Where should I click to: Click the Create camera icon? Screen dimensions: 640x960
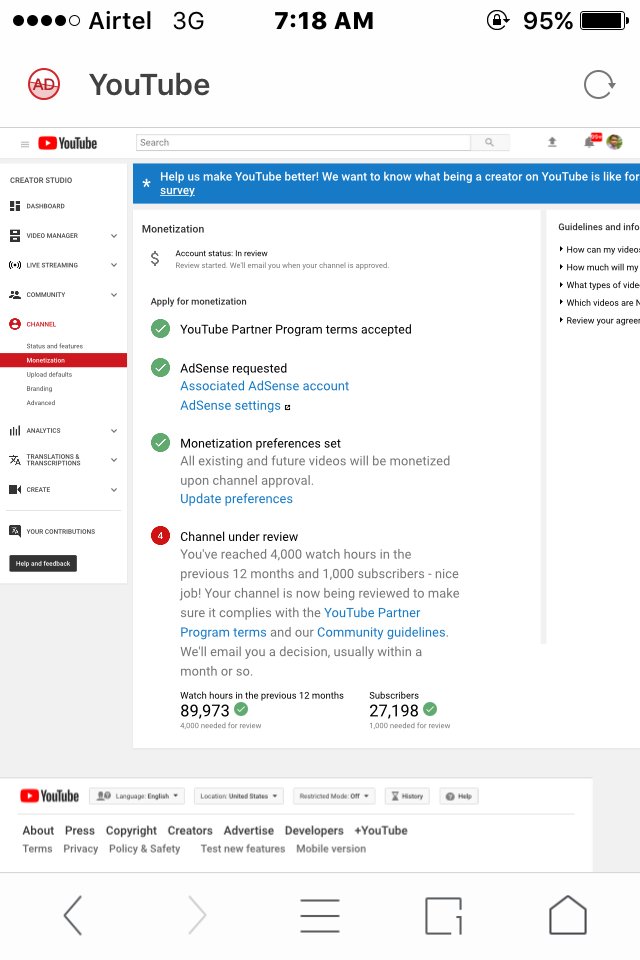point(15,489)
